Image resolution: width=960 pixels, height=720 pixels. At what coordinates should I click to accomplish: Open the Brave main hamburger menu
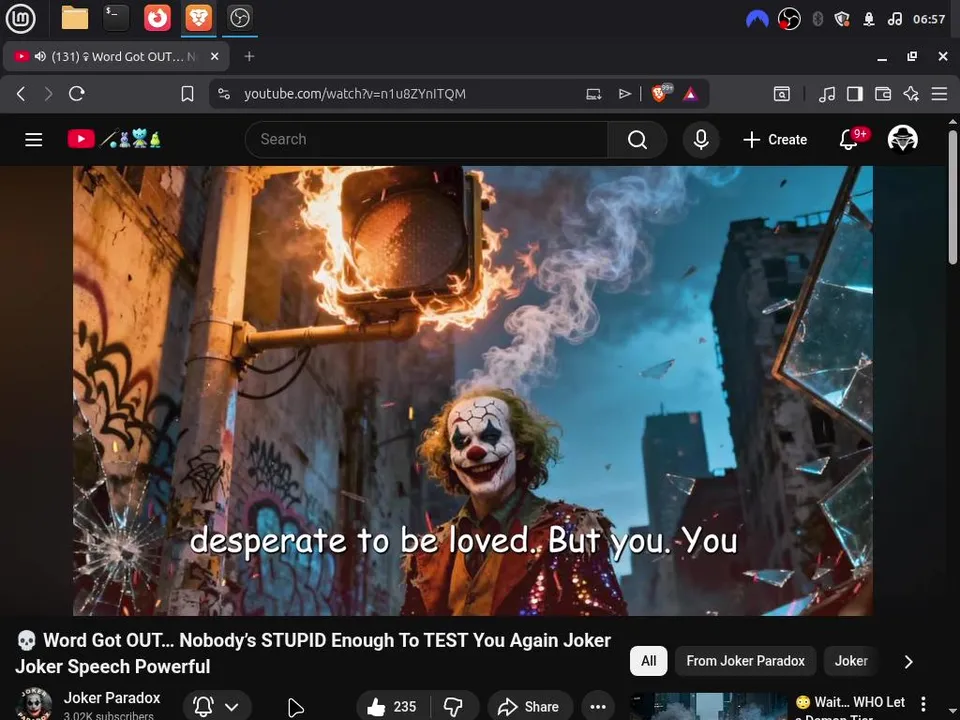[939, 94]
